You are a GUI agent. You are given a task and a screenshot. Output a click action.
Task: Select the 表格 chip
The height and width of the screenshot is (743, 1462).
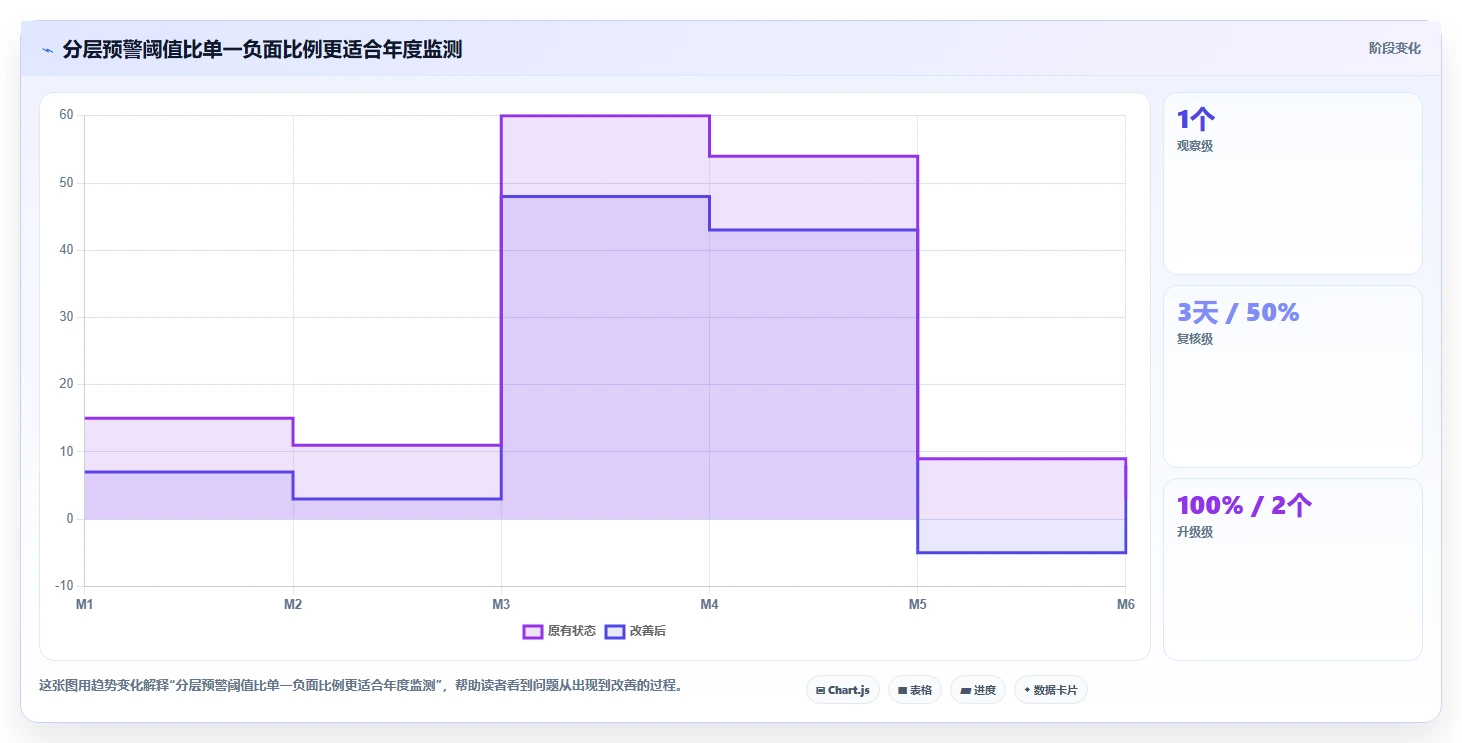coord(914,690)
